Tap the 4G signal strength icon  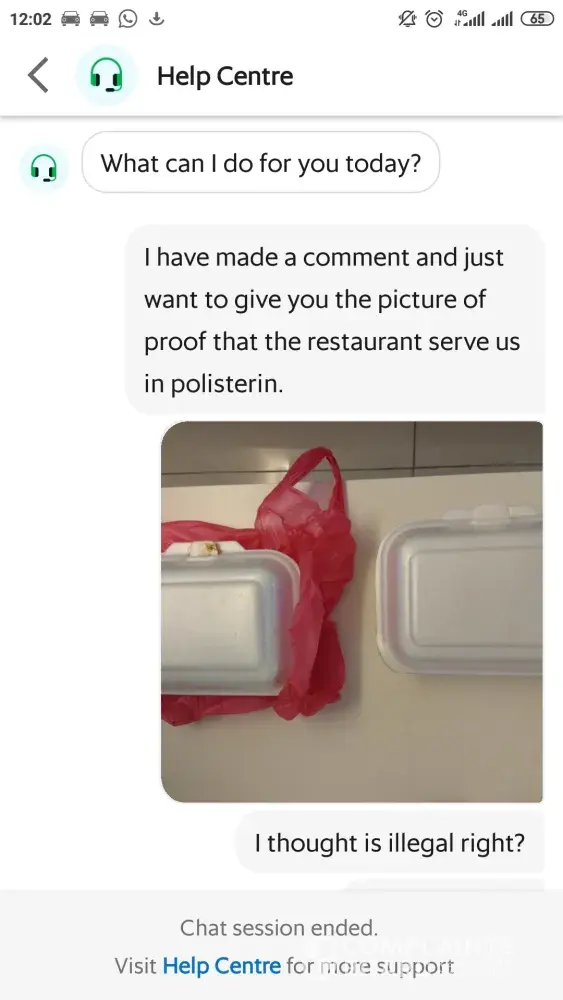pos(469,19)
